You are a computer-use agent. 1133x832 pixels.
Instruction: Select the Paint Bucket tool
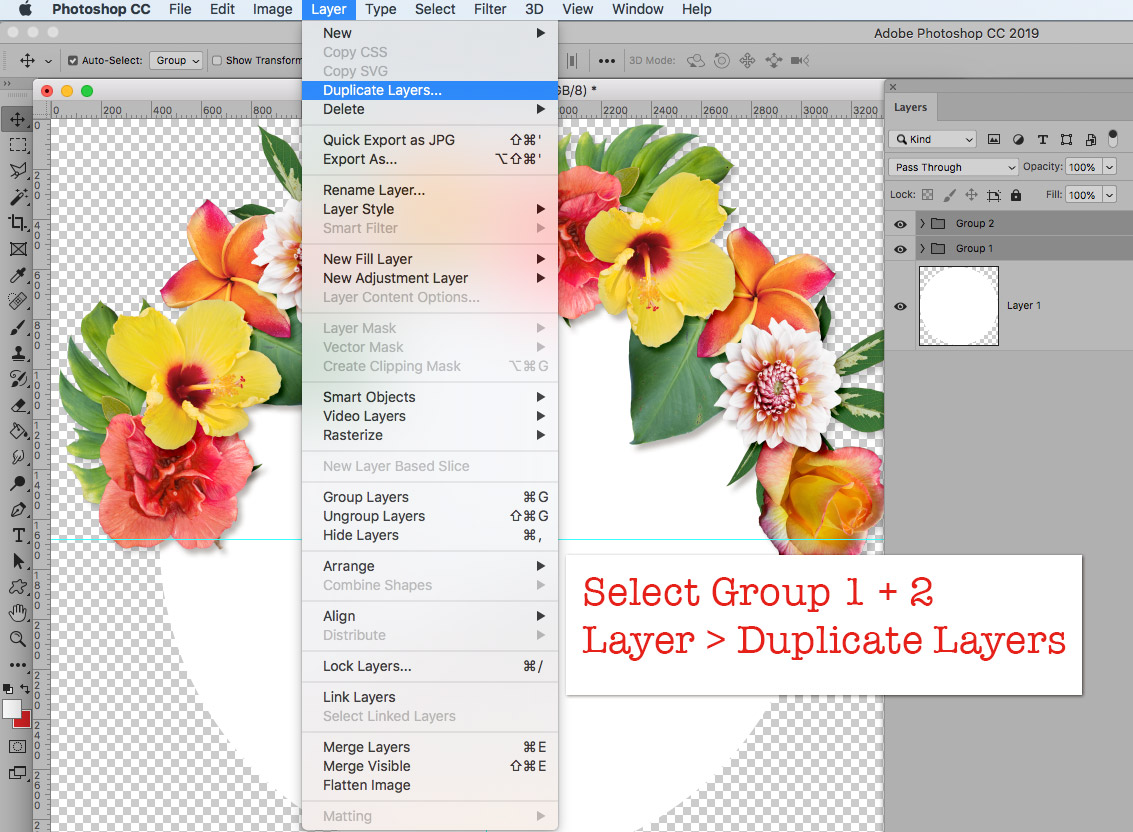(x=17, y=432)
